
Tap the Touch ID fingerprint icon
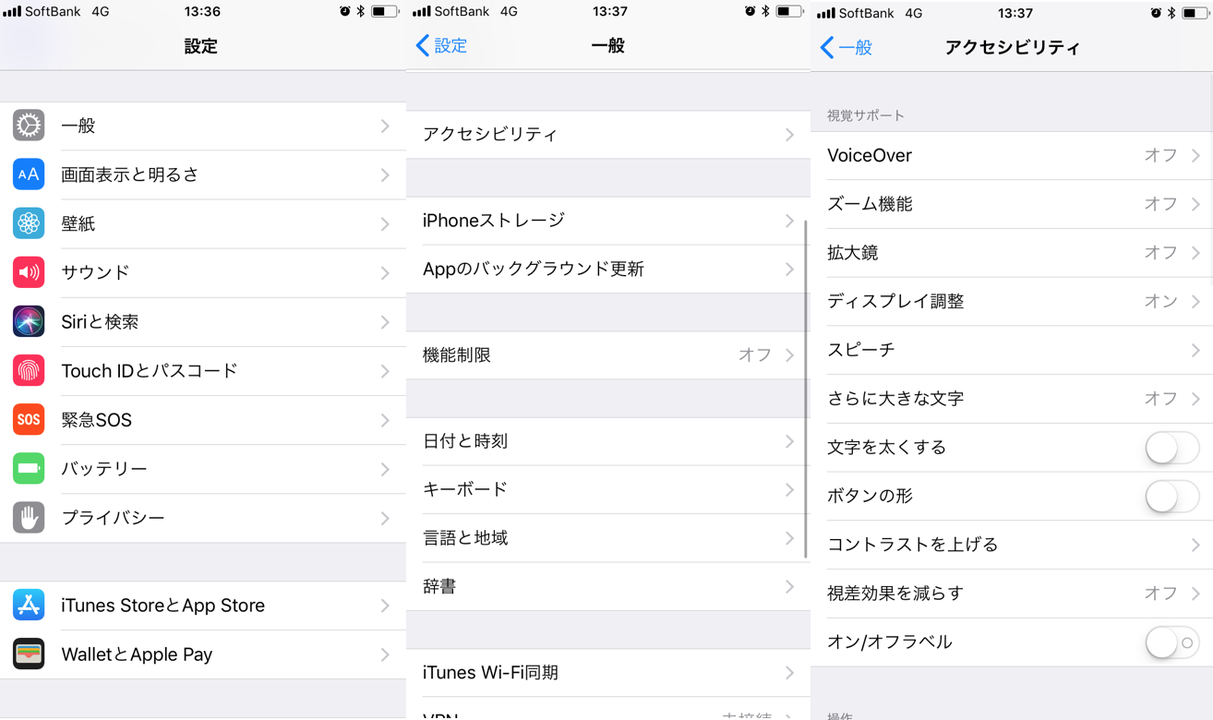[x=29, y=370]
